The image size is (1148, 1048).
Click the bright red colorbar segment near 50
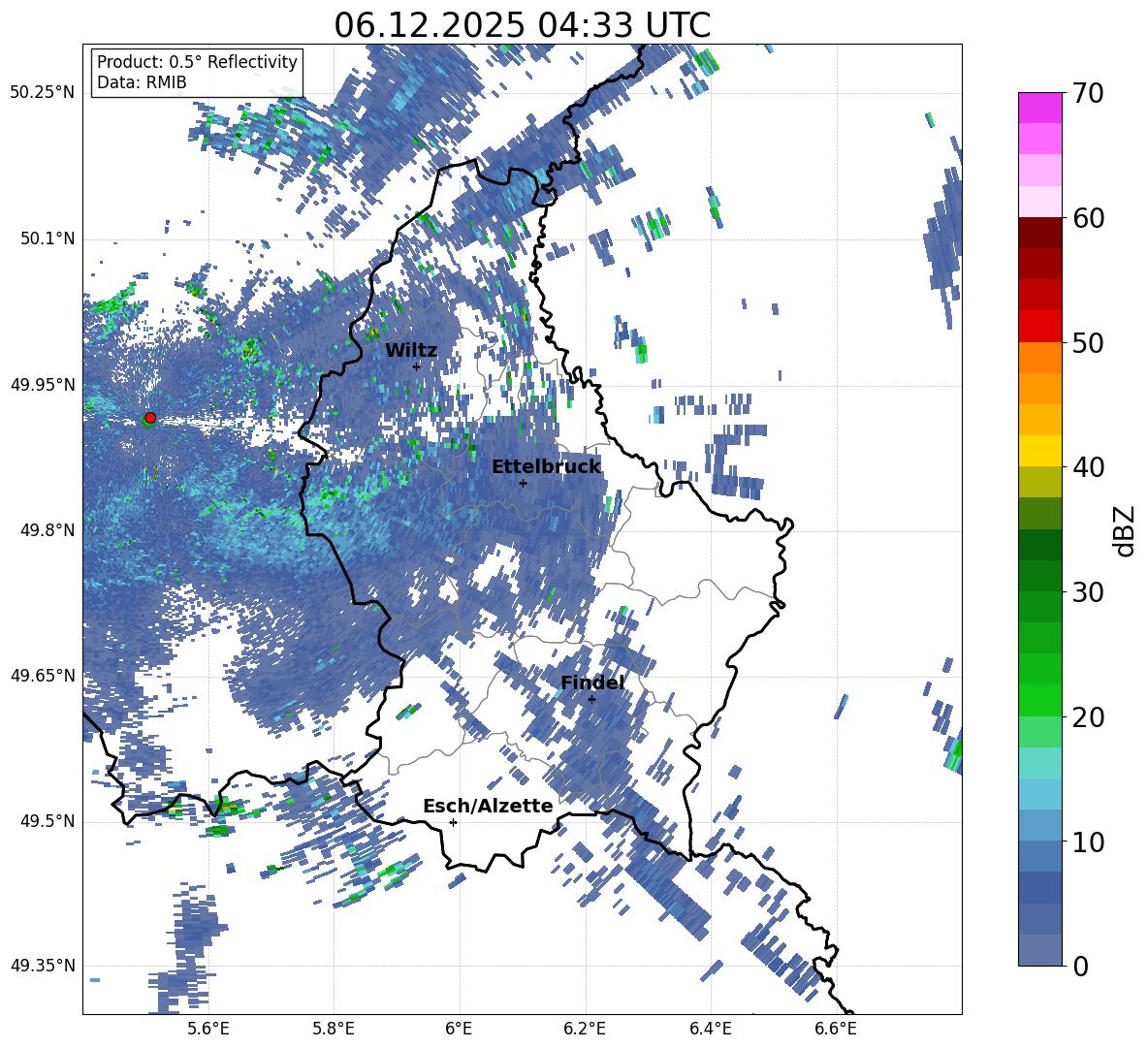pyautogui.click(x=1039, y=327)
